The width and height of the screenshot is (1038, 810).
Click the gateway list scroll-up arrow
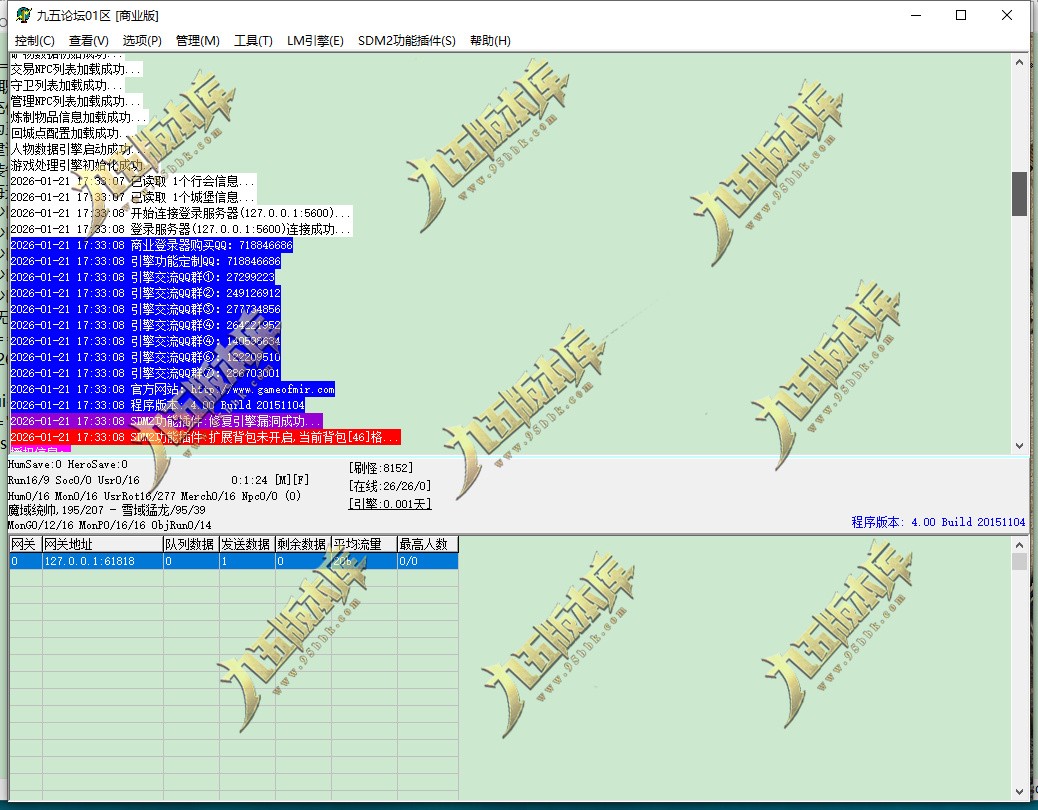[1019, 545]
